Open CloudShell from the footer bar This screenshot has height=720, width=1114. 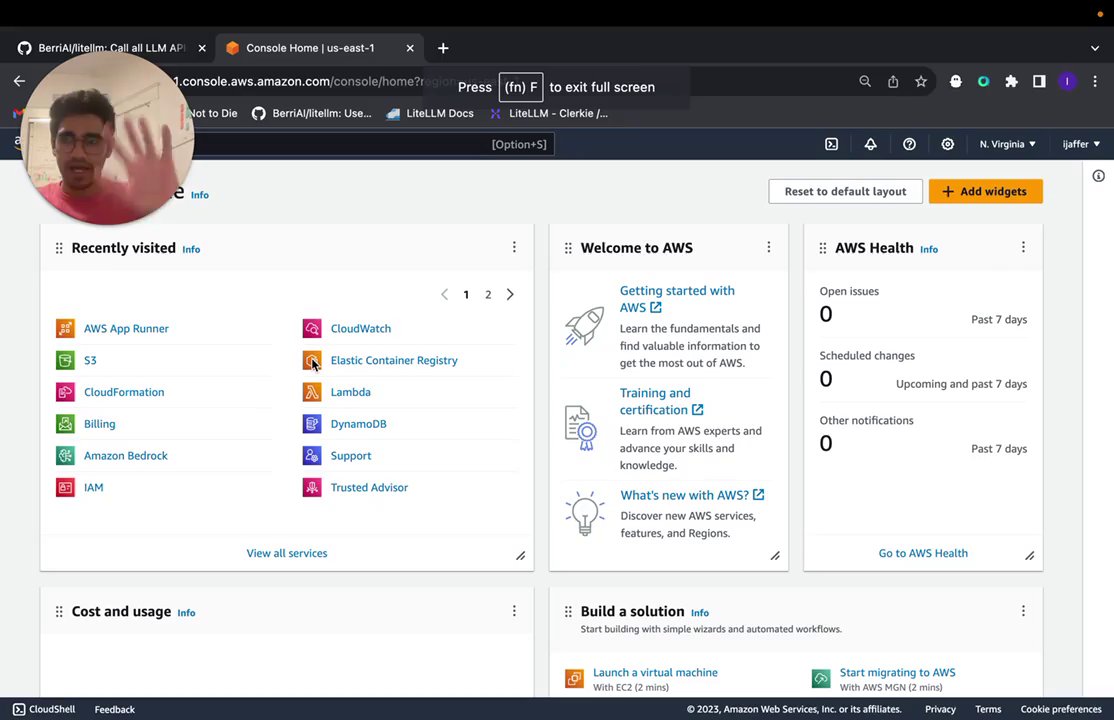44,709
